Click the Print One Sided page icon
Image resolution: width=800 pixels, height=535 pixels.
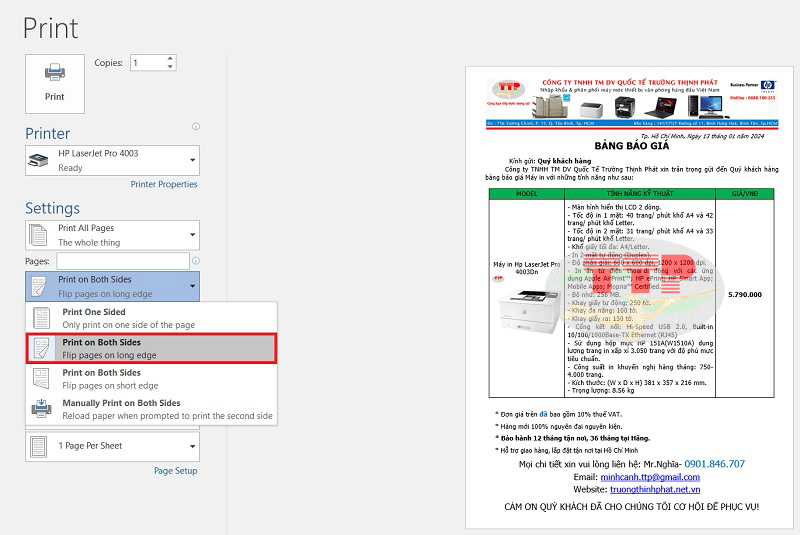[41, 318]
